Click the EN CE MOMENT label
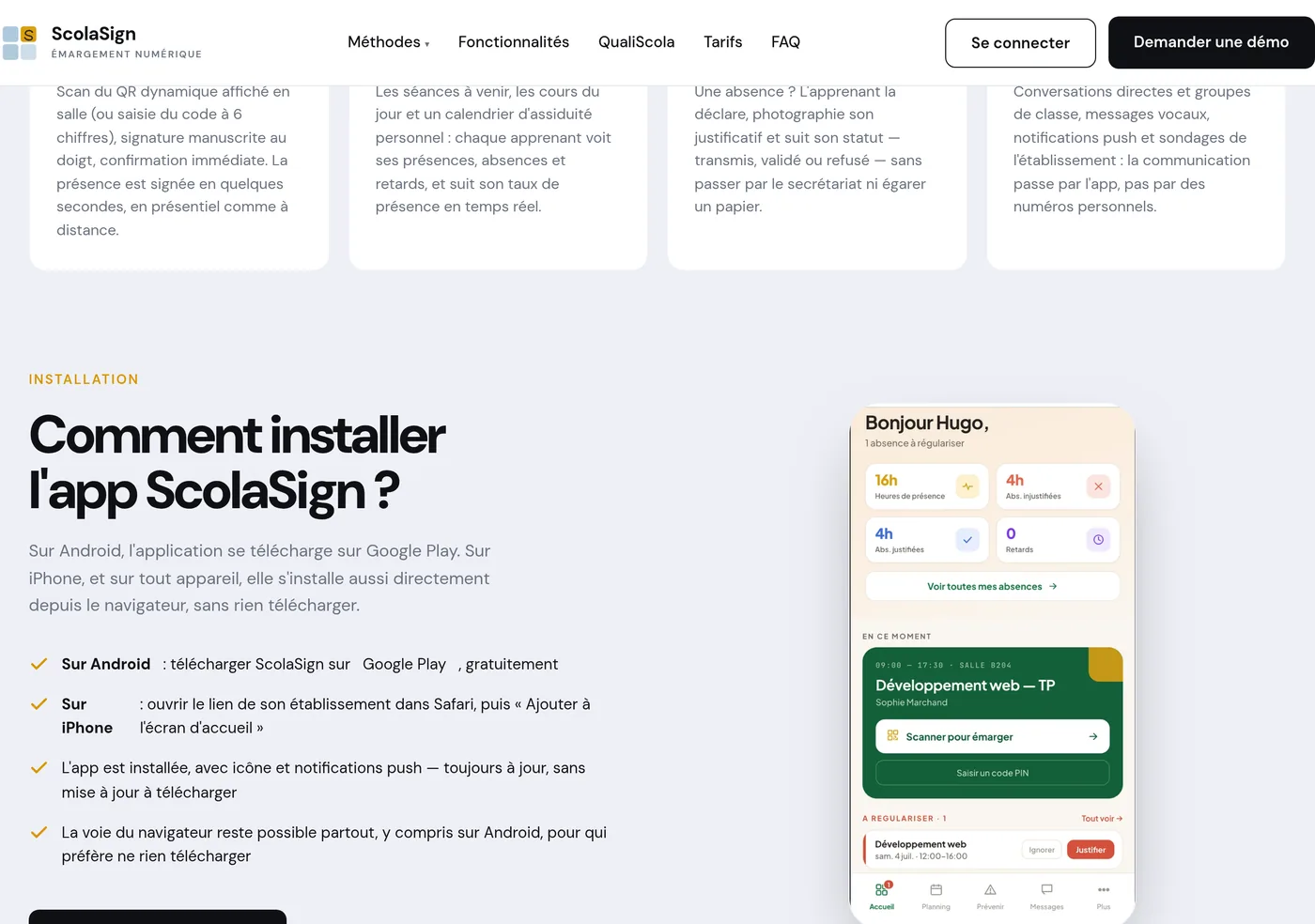This screenshot has width=1315, height=924. point(897,637)
